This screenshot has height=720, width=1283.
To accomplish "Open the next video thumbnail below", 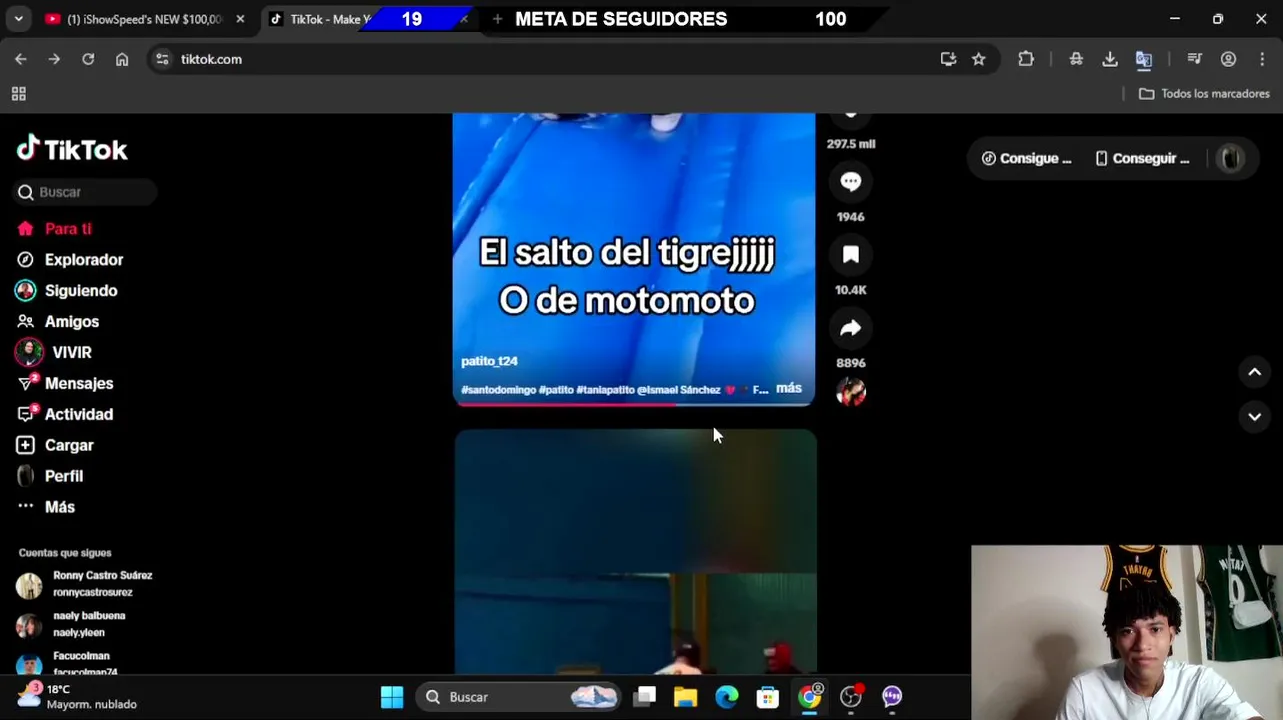I will [x=635, y=552].
